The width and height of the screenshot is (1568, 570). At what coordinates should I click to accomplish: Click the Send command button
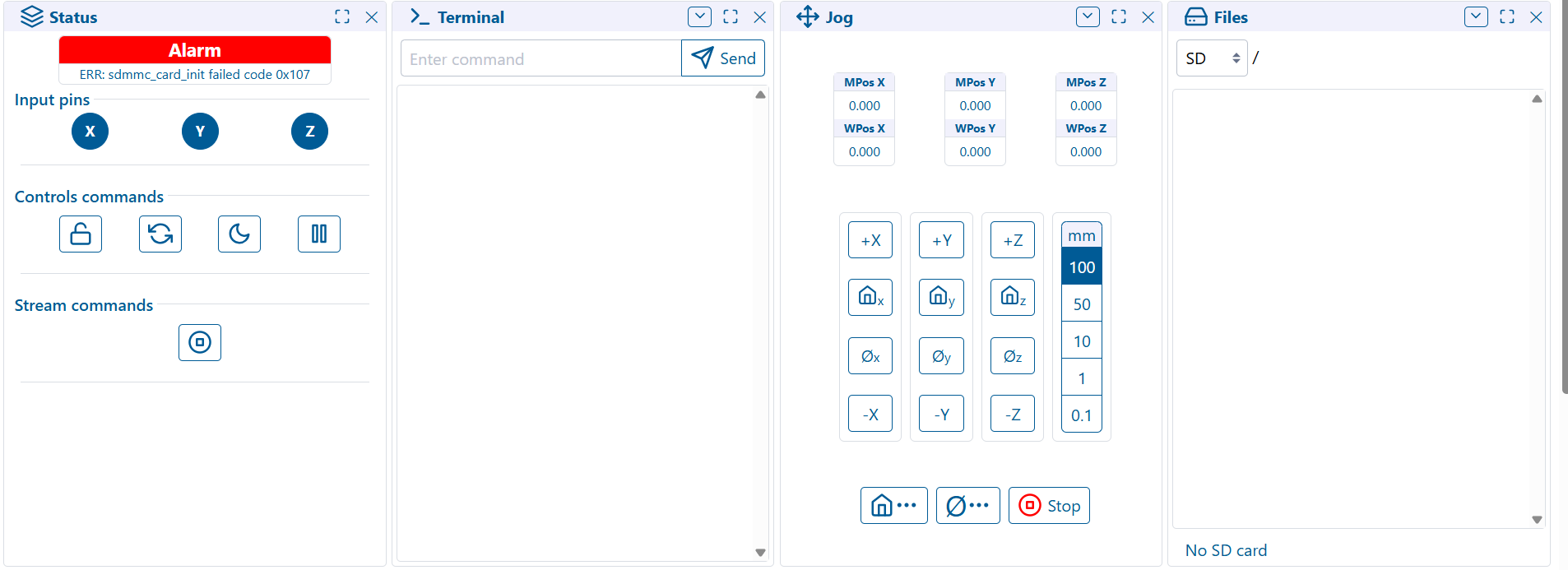click(723, 58)
